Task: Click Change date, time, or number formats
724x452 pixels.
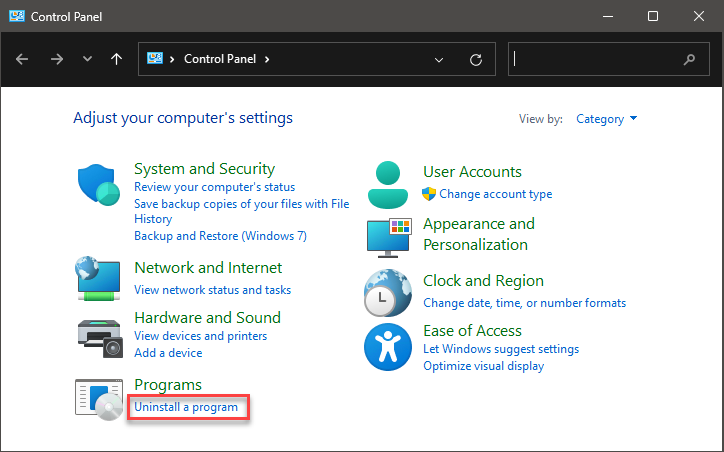Action: click(525, 303)
